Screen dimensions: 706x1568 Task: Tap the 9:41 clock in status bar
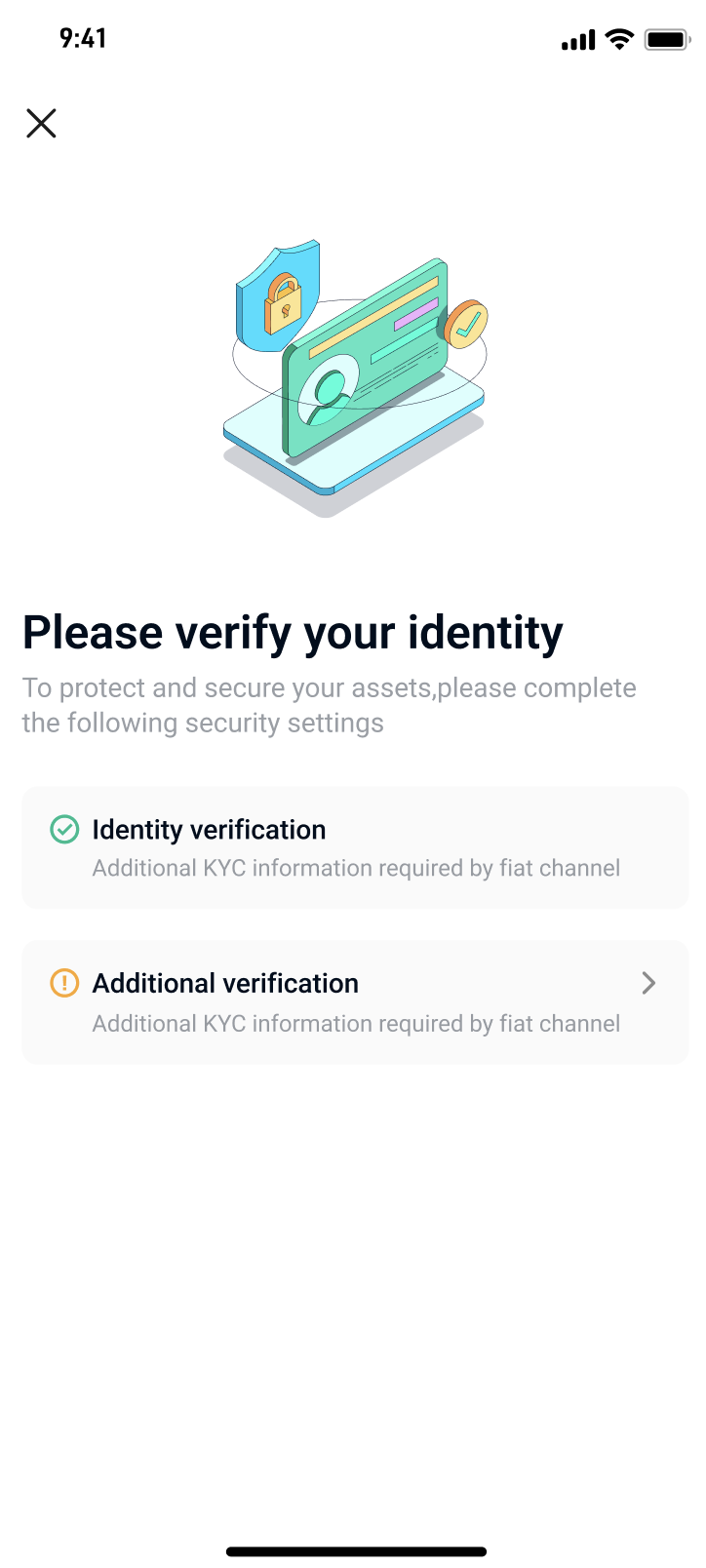point(83,38)
